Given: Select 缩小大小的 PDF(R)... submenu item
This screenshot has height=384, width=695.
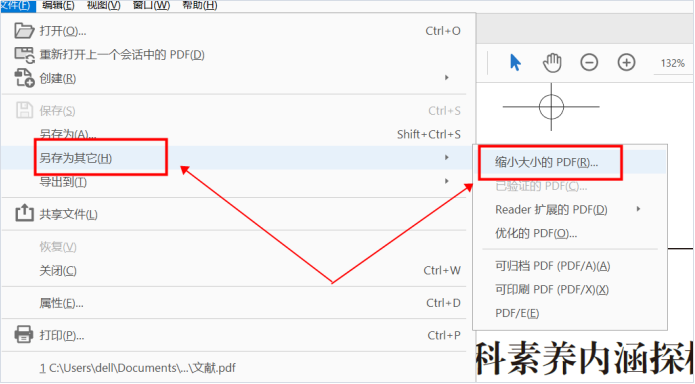Looking at the screenshot, I should (x=570, y=162).
